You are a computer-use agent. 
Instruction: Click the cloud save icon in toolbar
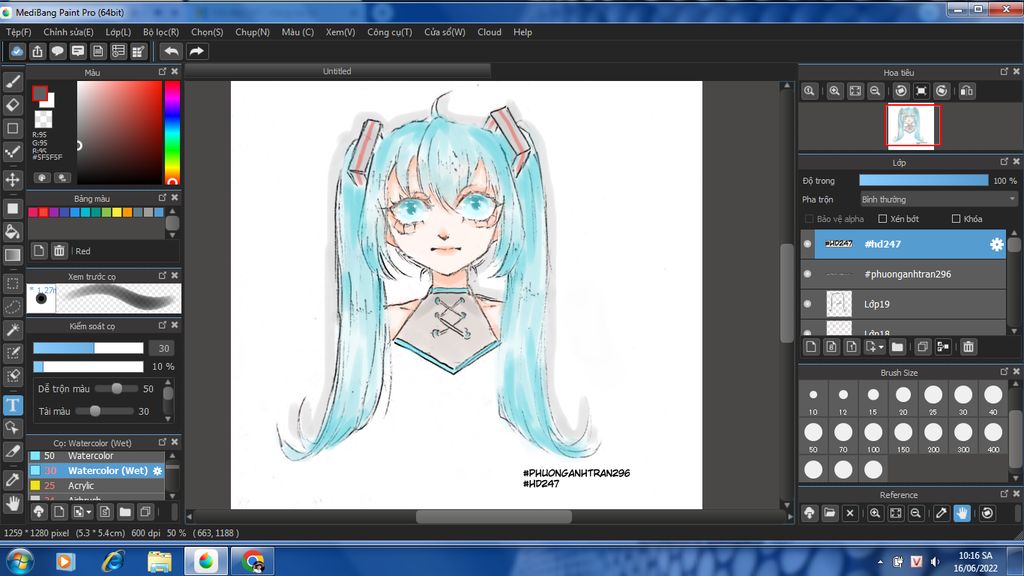(17, 51)
